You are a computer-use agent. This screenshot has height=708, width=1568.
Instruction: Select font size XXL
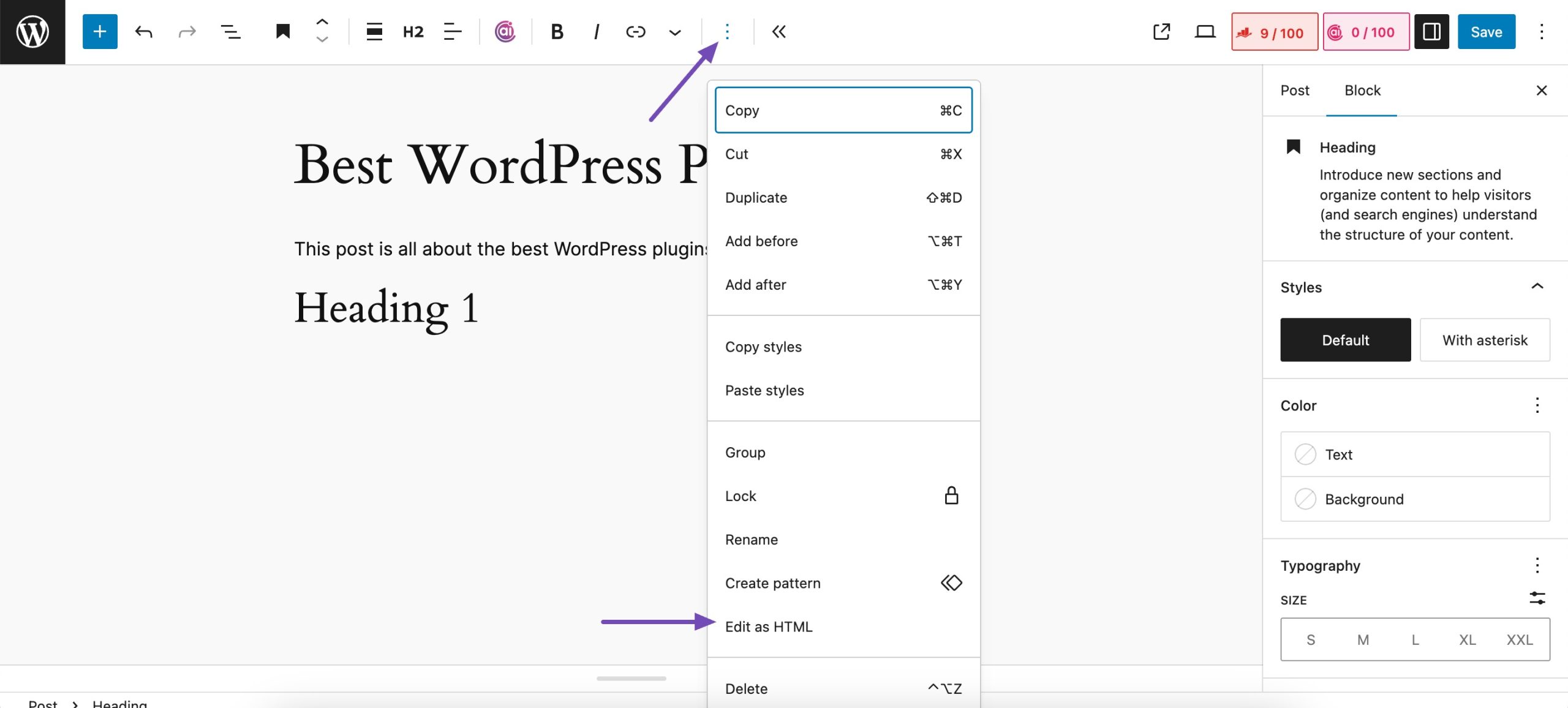click(x=1520, y=639)
